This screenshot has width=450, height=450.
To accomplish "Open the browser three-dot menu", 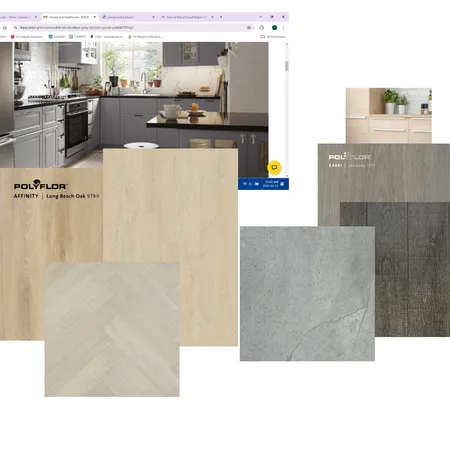I will pyautogui.click(x=284, y=28).
